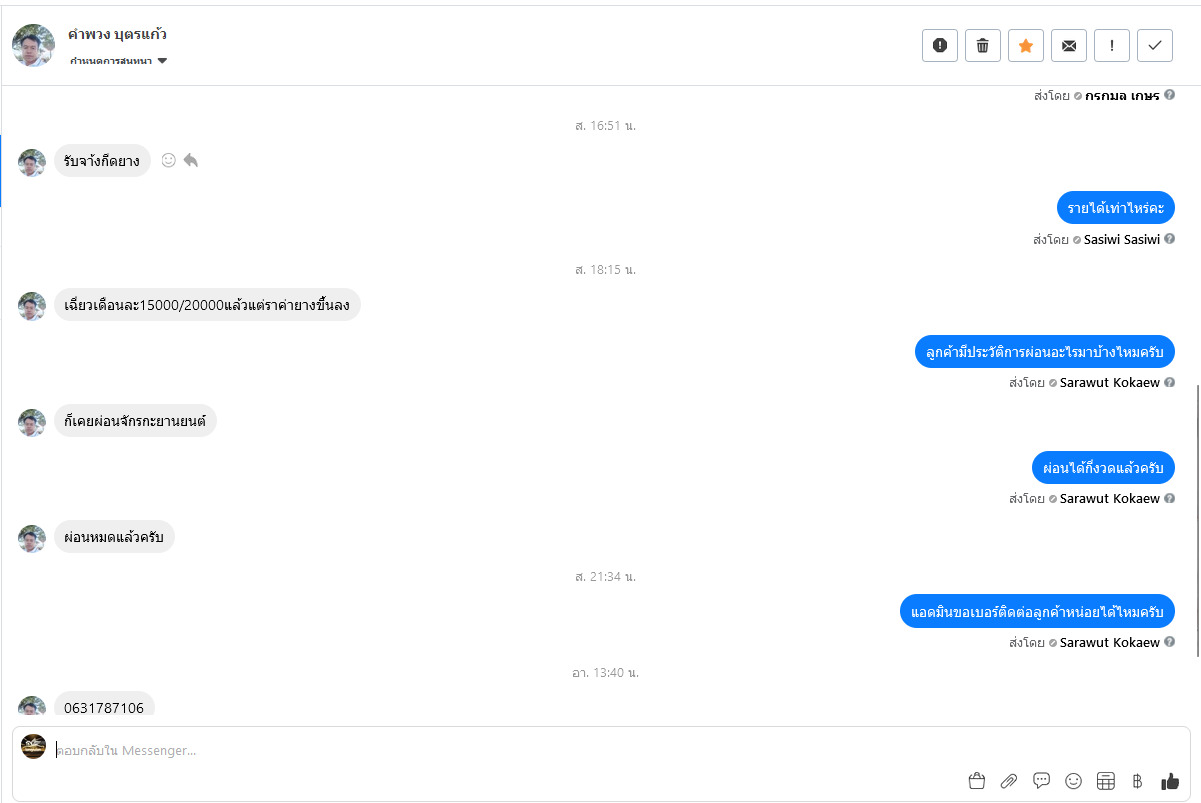This screenshot has height=803, width=1201.
Task: Expand the กำหนดการสนทนา dropdown
Action: 118,62
